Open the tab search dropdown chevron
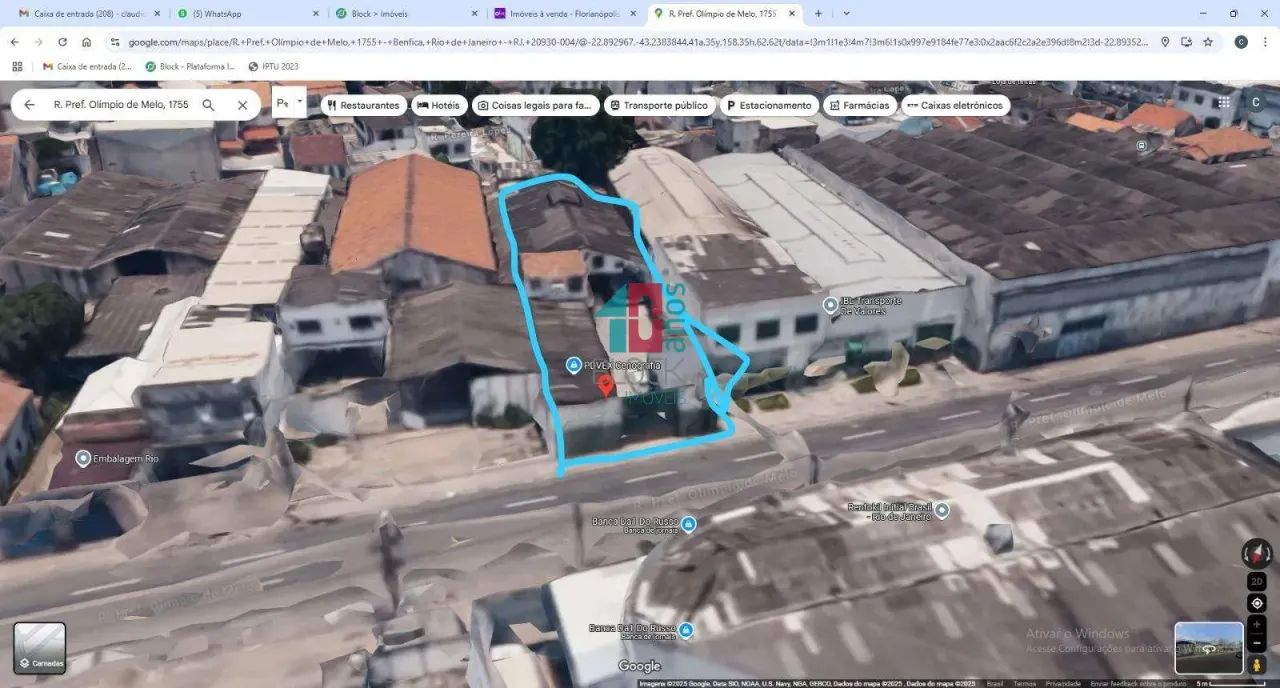 [x=846, y=13]
